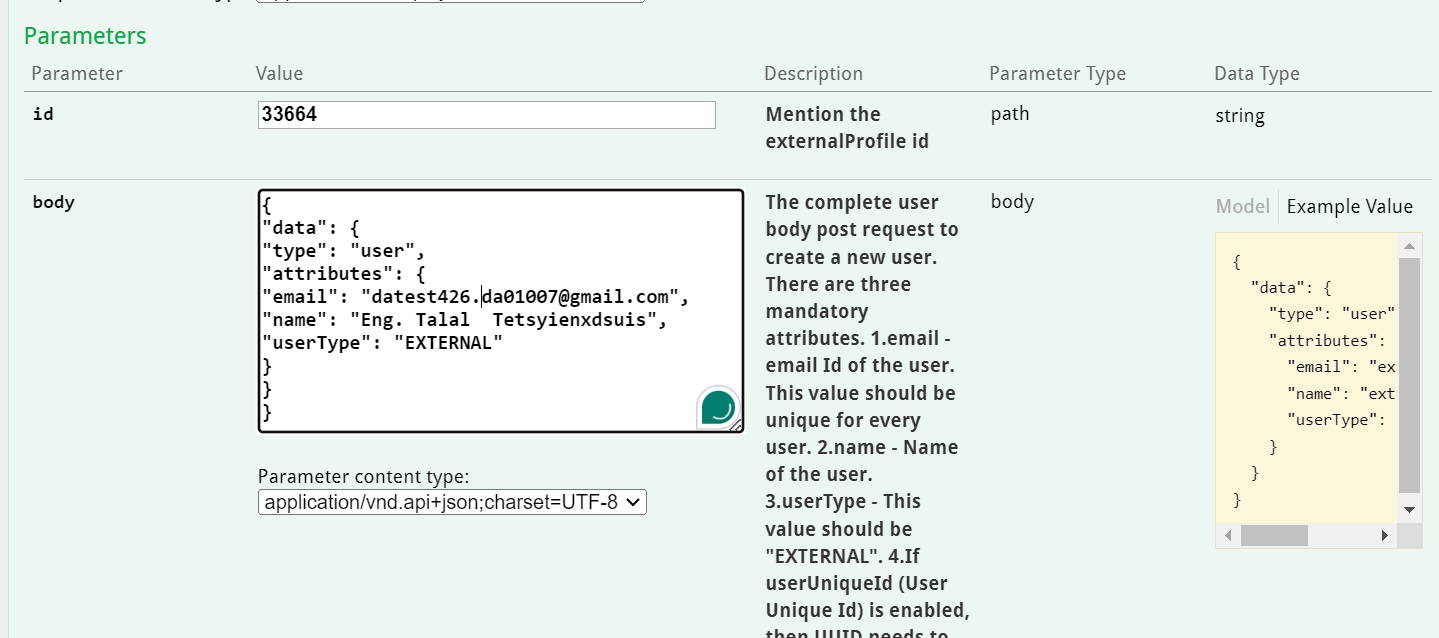1439x638 pixels.
Task: Click the example box scroll down arrow
Action: point(1409,509)
